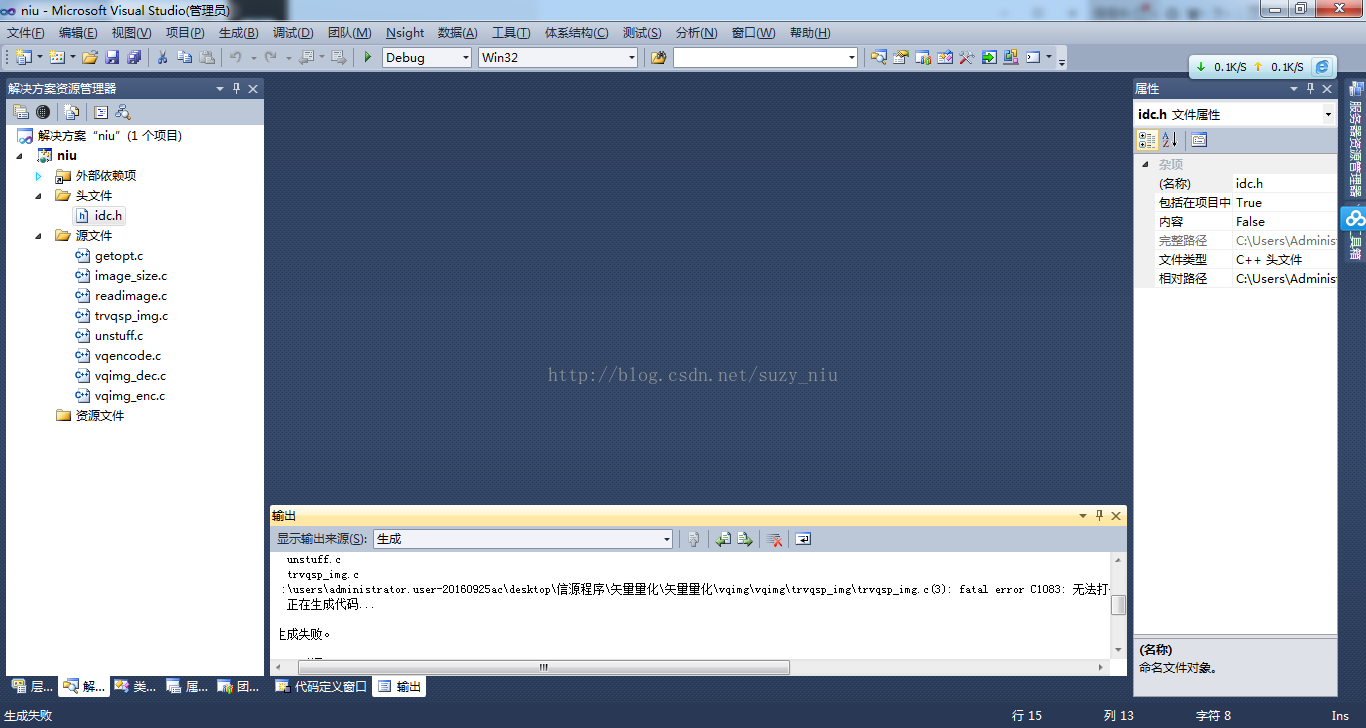Switch to the 代码定义窗口 tab
Viewport: 1366px width, 728px height.
(x=320, y=687)
